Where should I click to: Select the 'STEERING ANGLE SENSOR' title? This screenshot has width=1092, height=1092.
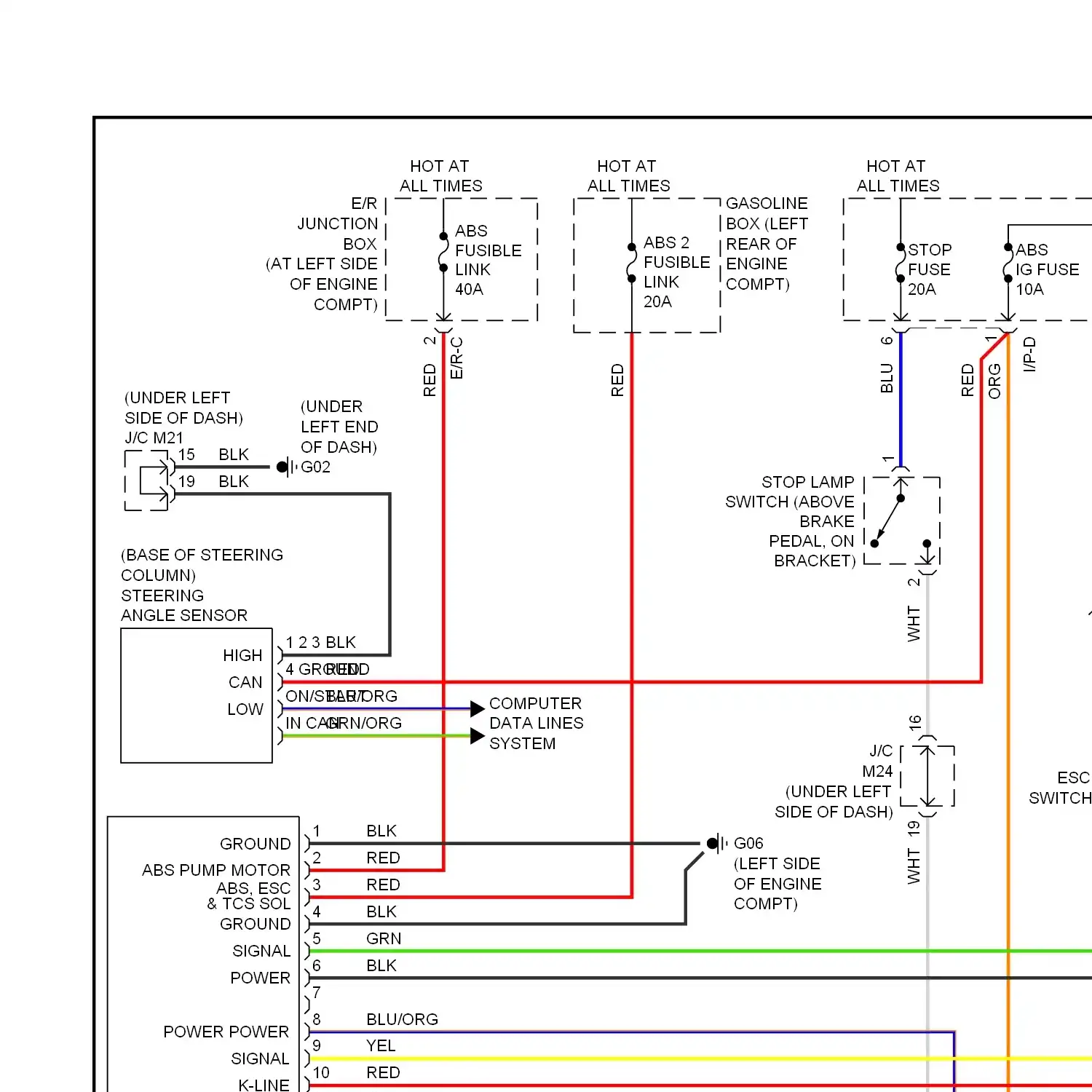[183, 605]
